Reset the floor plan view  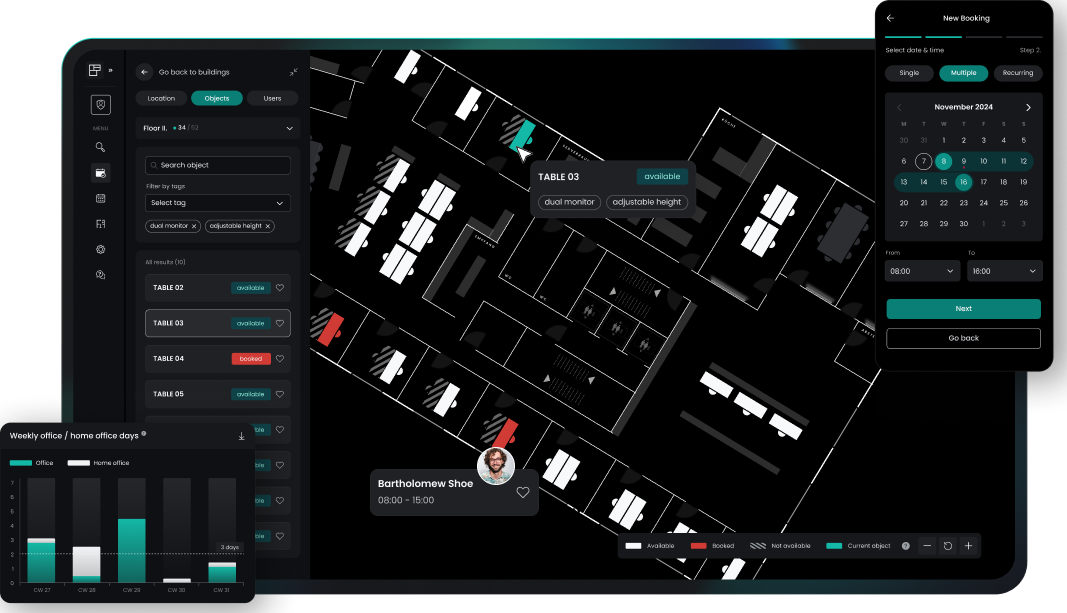947,546
